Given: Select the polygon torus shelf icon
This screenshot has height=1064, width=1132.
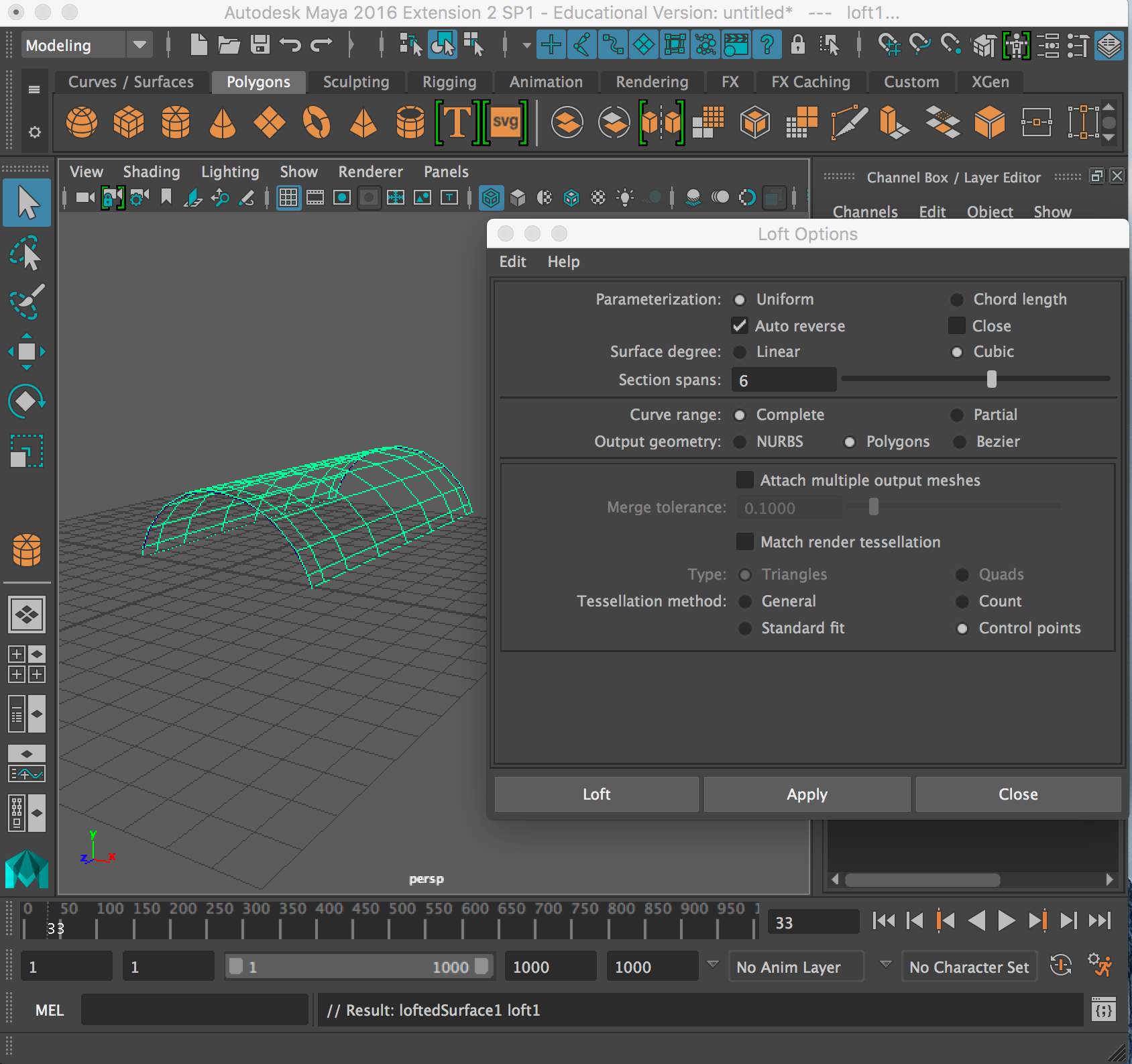Looking at the screenshot, I should [317, 123].
